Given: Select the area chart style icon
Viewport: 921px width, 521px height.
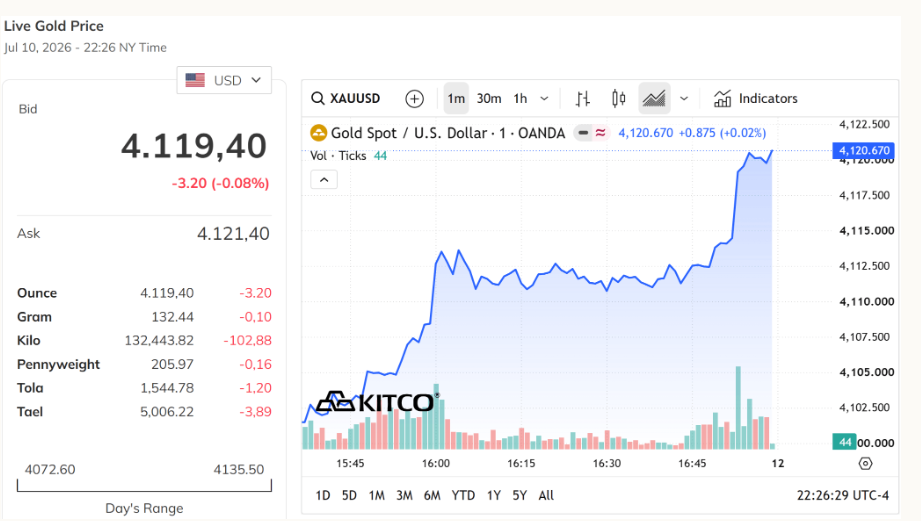Looking at the screenshot, I should point(654,99).
